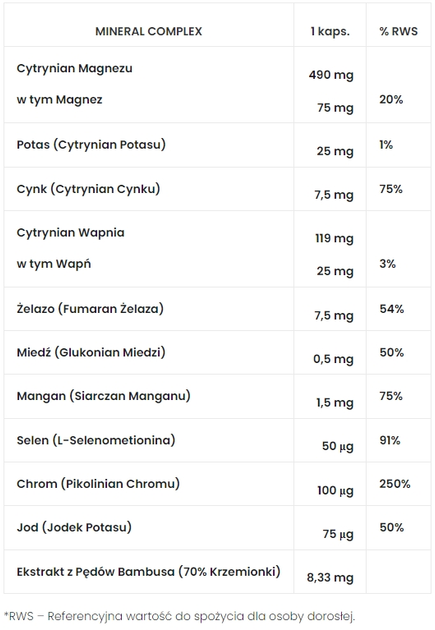Select the 1 kaps. column header
The width and height of the screenshot is (435, 630).
click(x=330, y=31)
